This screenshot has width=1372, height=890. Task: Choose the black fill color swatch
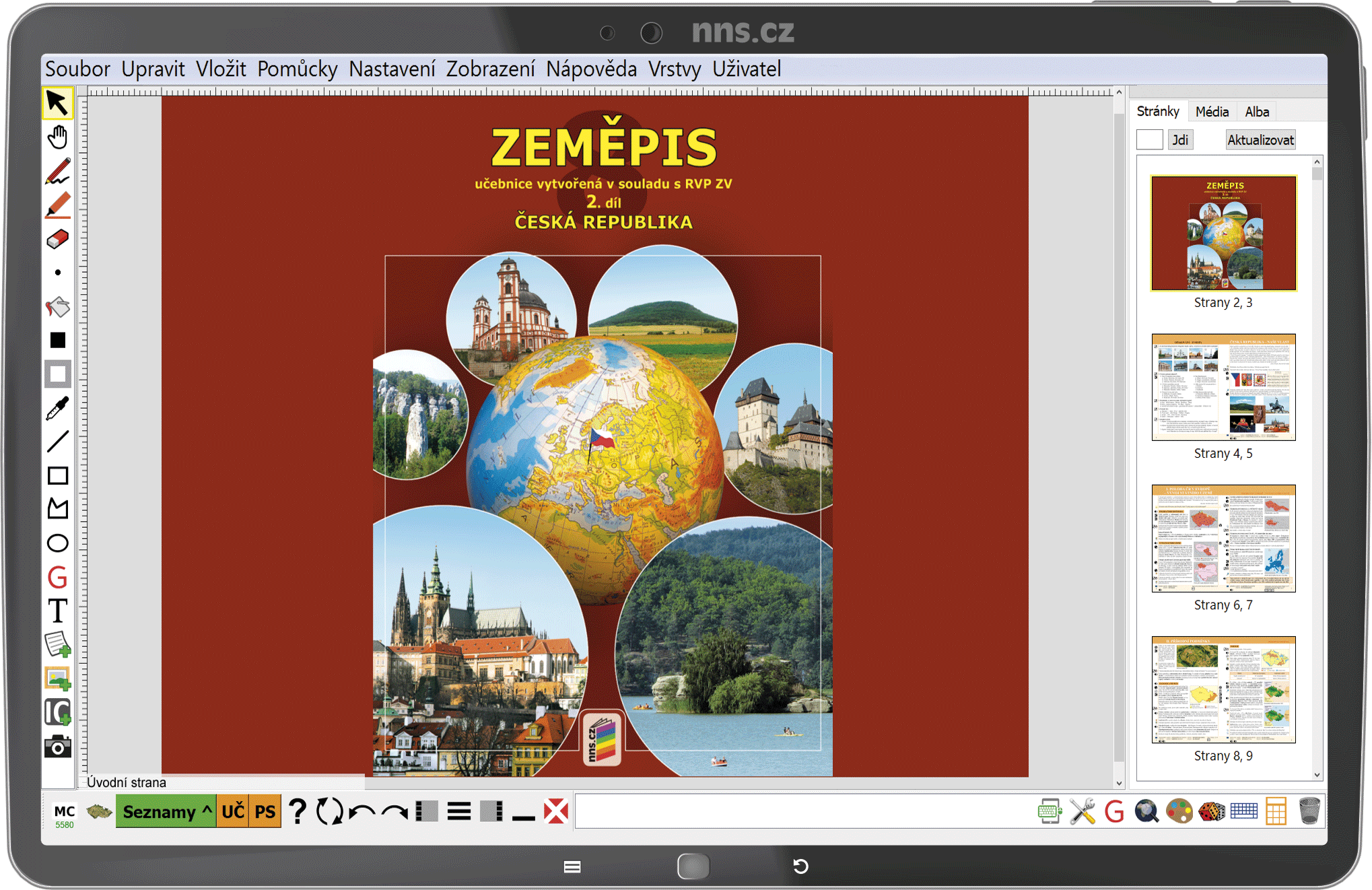(x=57, y=341)
